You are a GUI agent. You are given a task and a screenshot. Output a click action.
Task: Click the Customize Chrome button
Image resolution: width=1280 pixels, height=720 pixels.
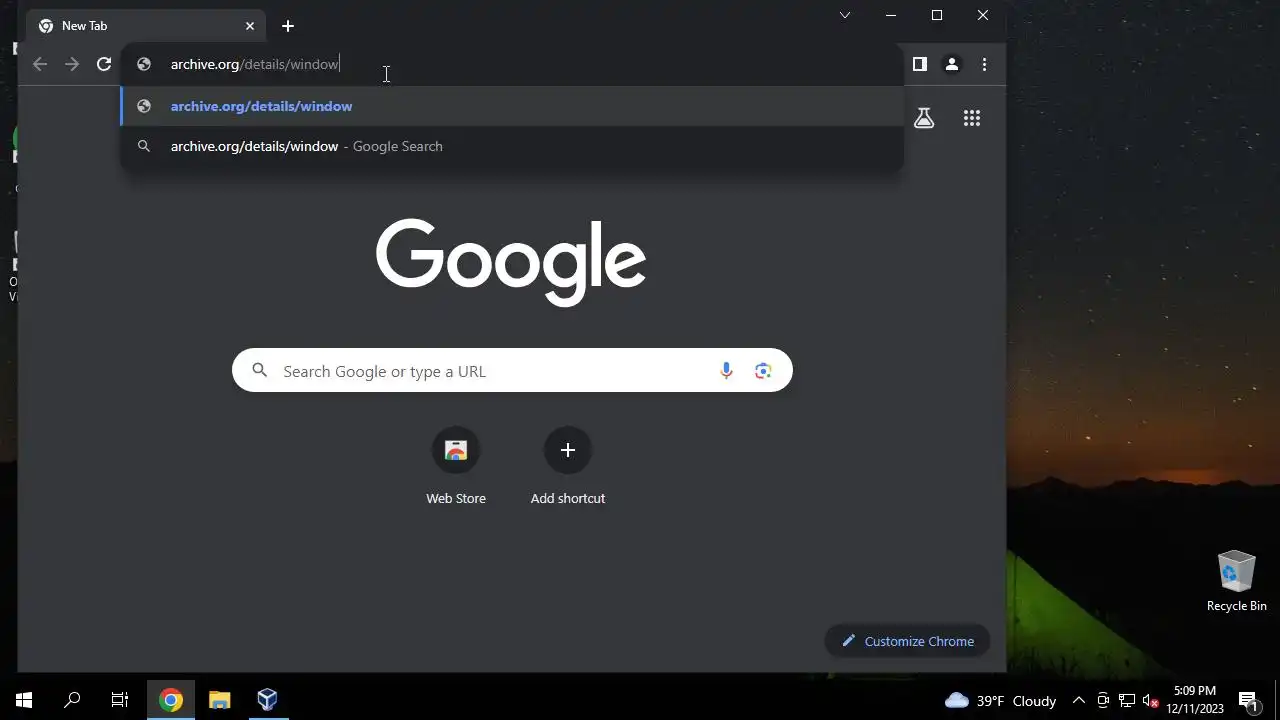(907, 641)
